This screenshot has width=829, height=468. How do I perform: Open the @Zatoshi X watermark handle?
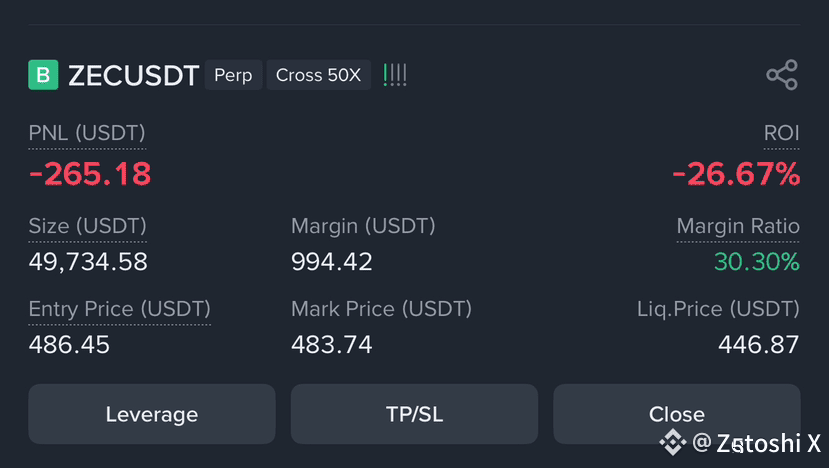(756, 443)
